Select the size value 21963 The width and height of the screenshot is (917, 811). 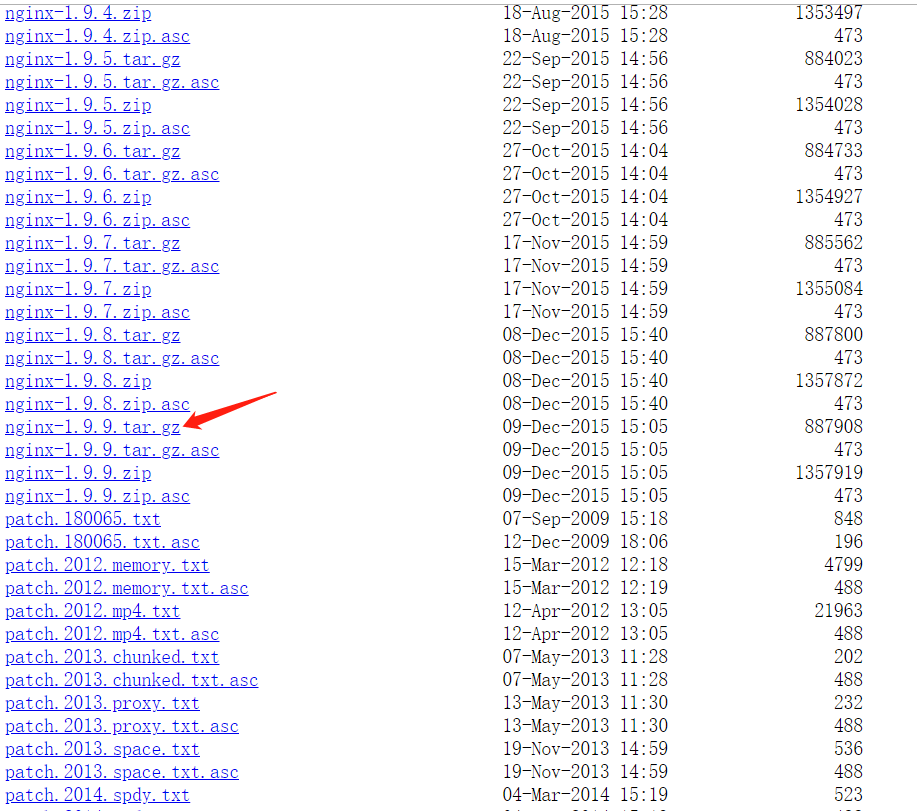839,610
